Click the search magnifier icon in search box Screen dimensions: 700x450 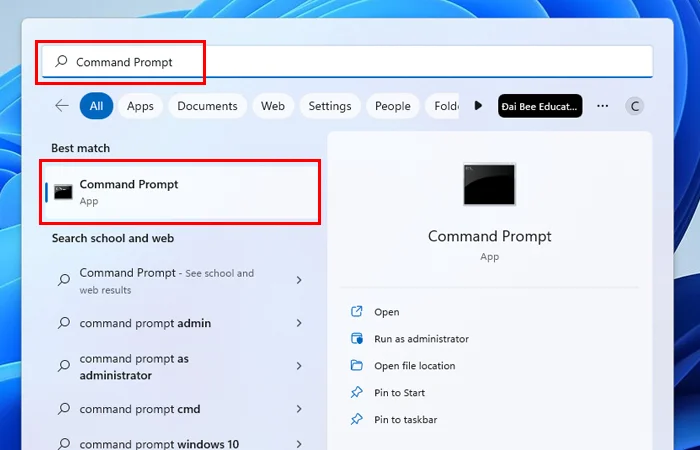pyautogui.click(x=61, y=61)
